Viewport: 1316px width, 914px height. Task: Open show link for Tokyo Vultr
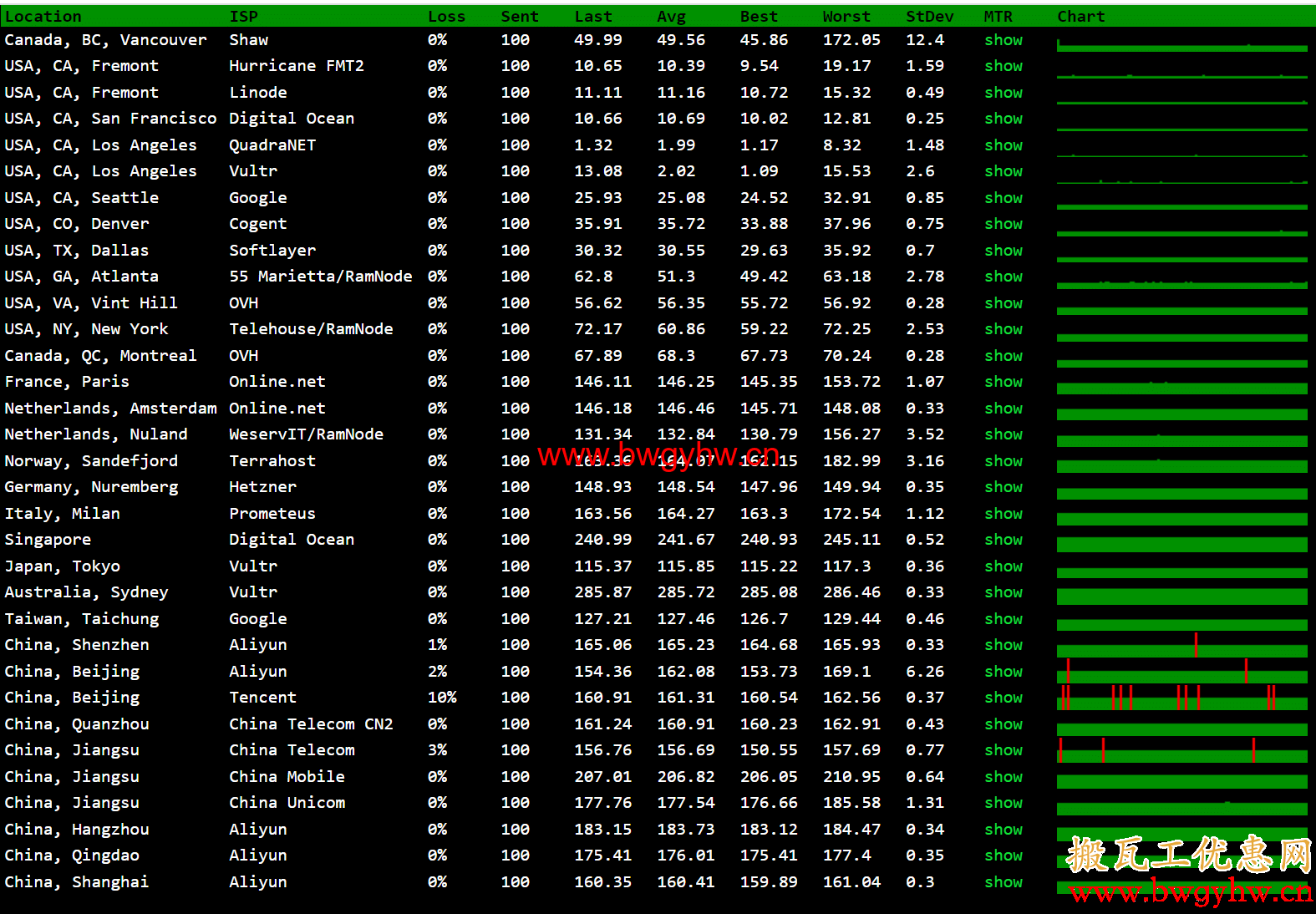1004,566
